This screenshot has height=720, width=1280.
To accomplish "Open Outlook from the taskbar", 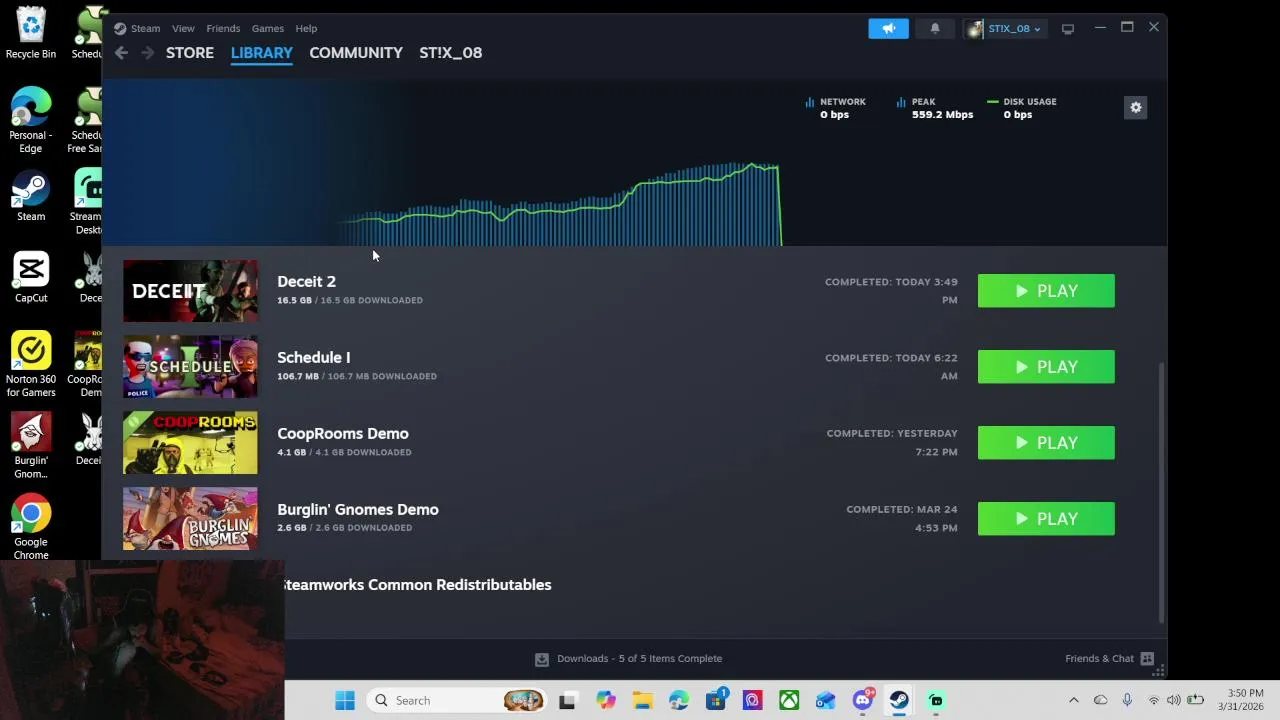I will tap(826, 701).
